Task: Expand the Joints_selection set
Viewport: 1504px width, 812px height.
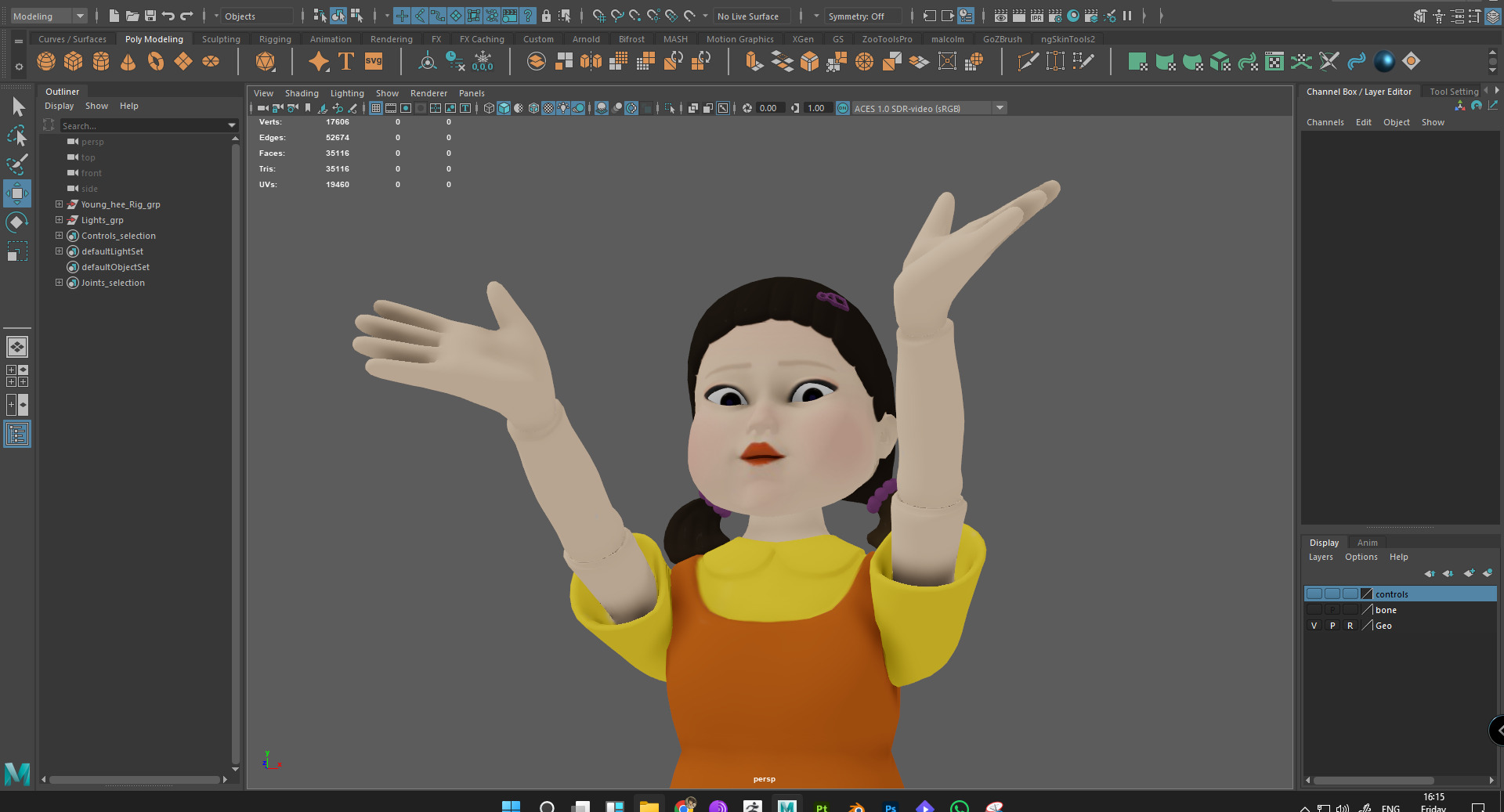Action: [59, 283]
